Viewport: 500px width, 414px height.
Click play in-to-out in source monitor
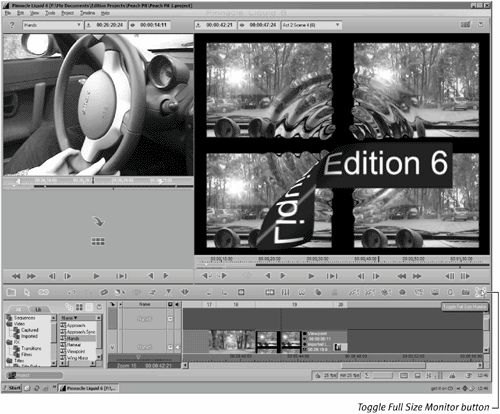122,276
